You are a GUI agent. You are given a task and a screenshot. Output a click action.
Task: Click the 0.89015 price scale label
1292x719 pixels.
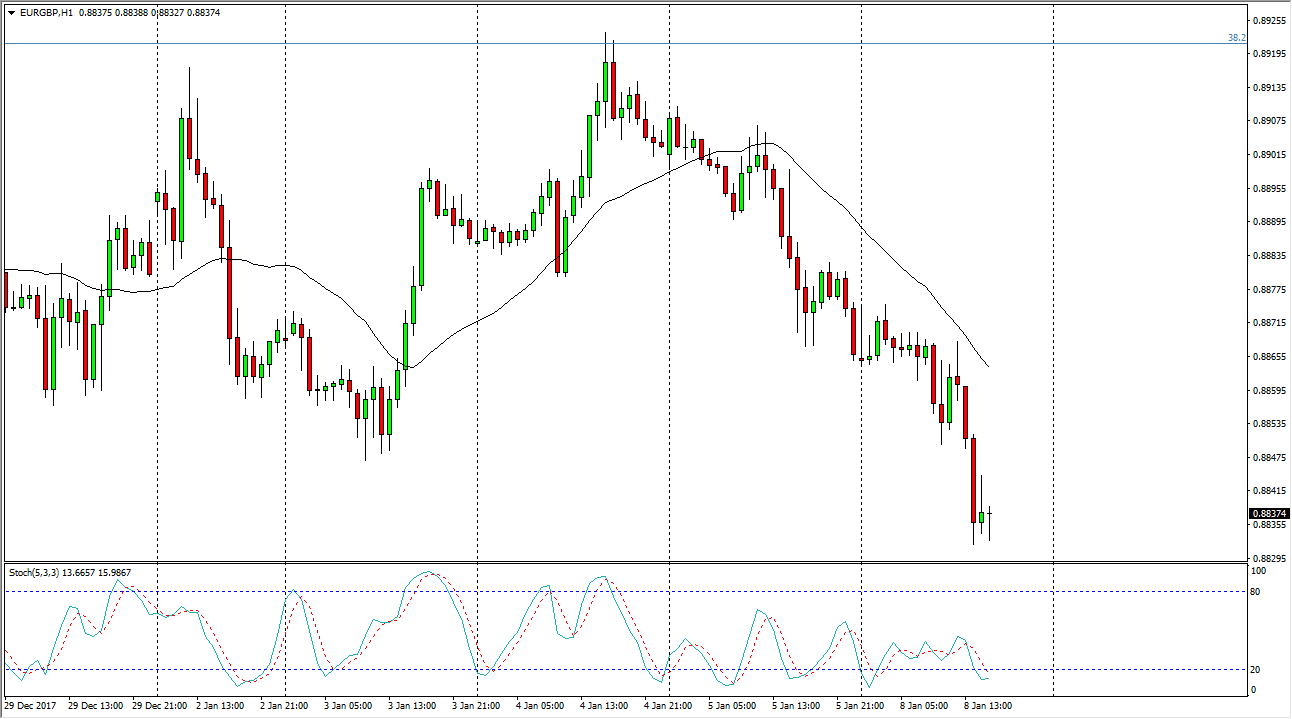coord(1269,155)
